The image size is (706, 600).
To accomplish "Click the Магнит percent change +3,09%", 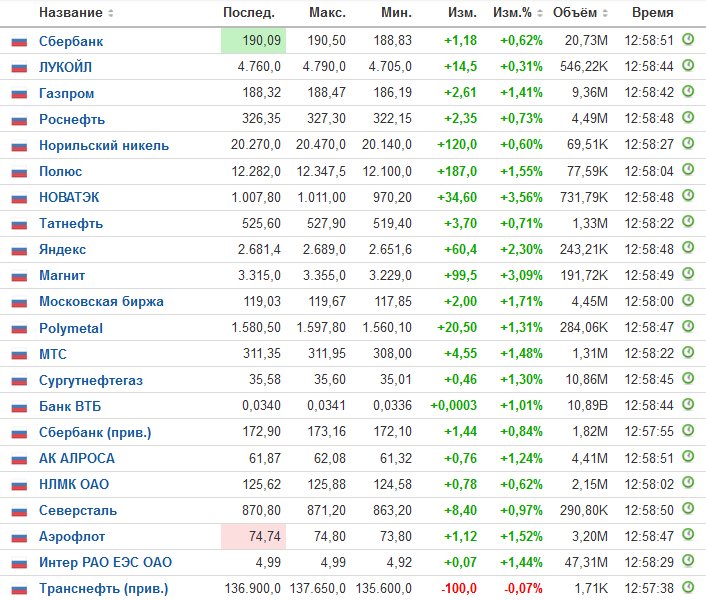I will (521, 275).
